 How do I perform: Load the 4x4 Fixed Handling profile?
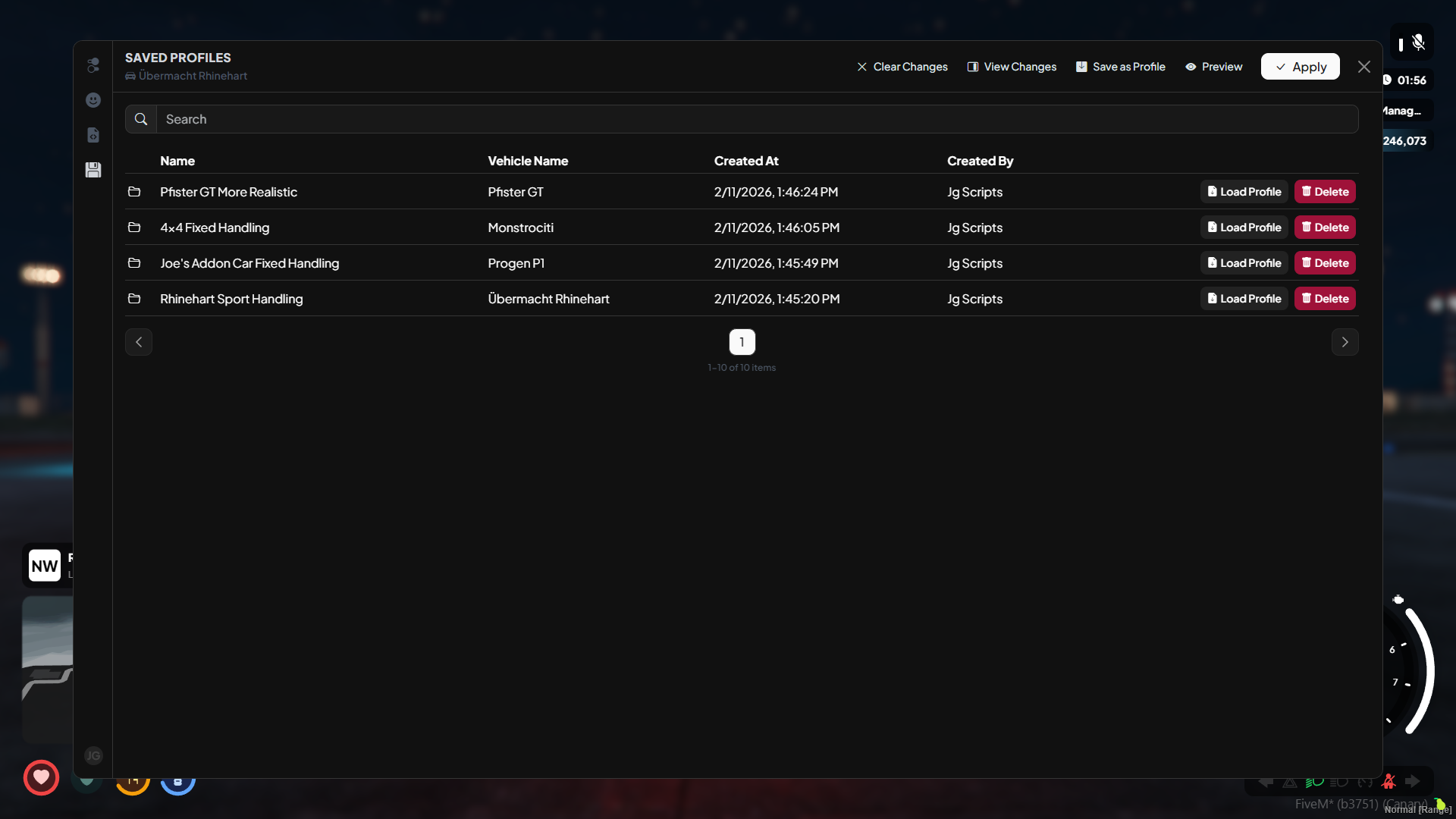(1244, 227)
